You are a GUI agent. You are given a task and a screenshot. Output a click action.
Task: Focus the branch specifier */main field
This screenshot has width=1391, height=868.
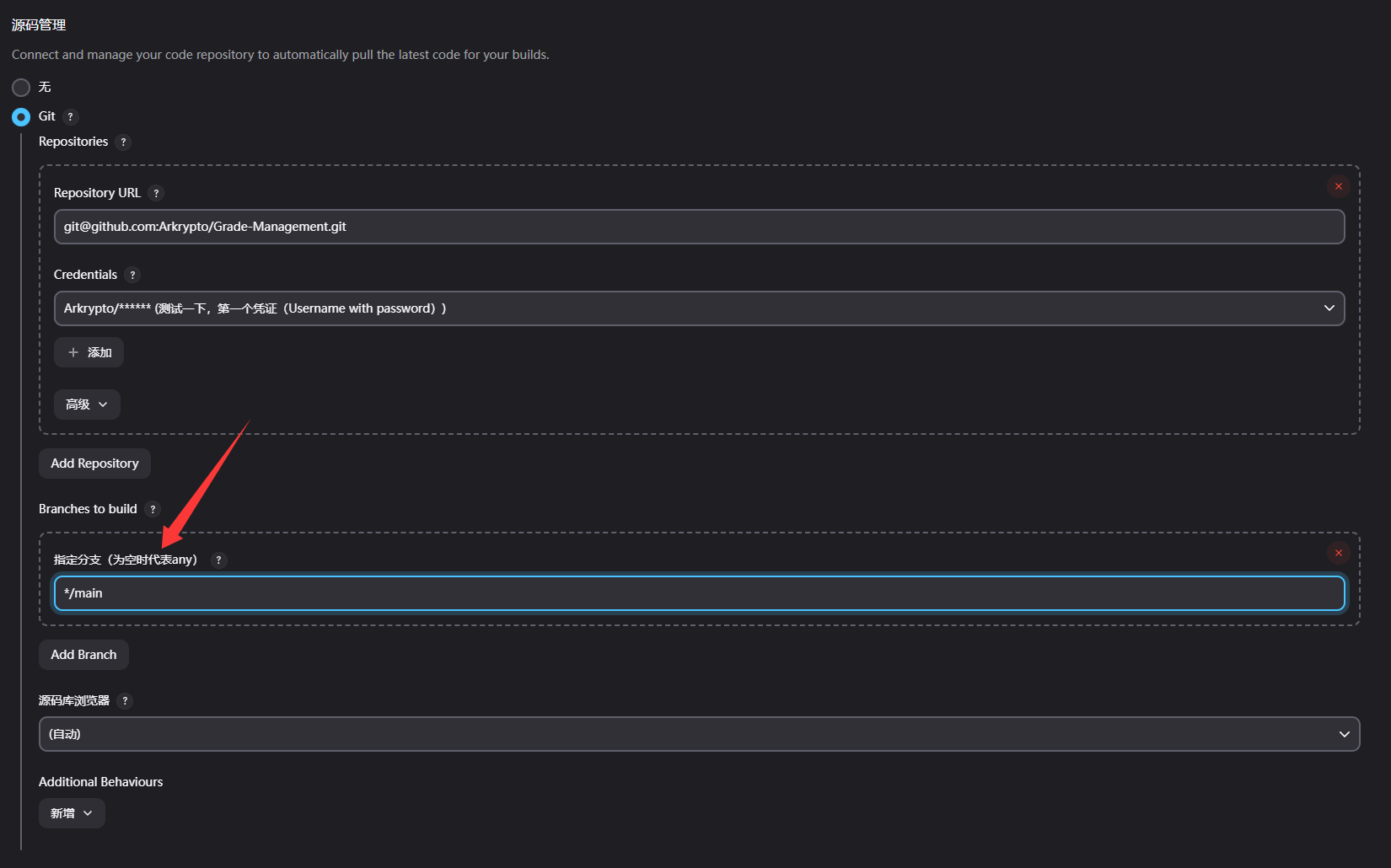[698, 593]
